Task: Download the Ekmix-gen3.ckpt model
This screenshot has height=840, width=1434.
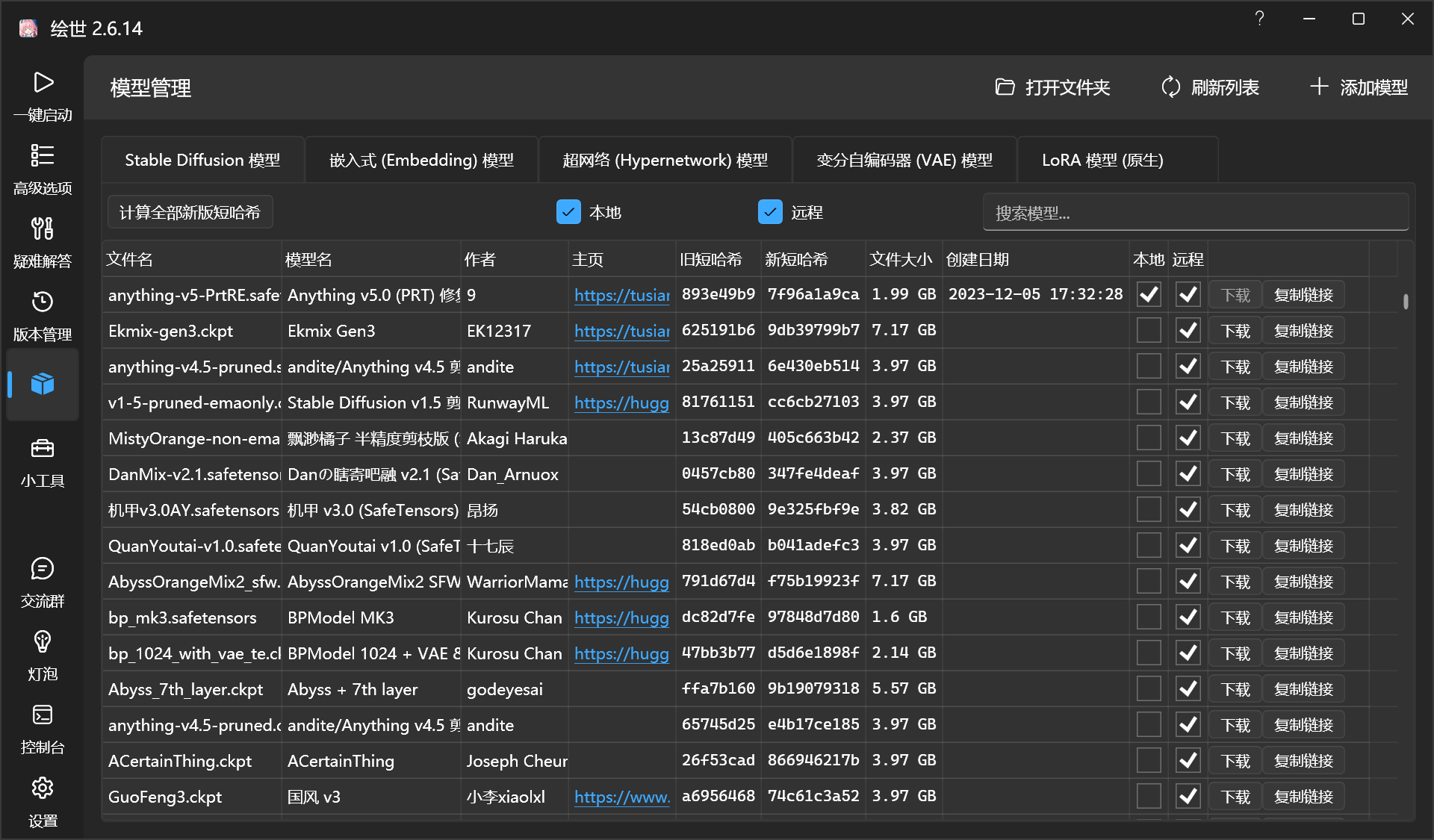Action: click(x=1235, y=331)
